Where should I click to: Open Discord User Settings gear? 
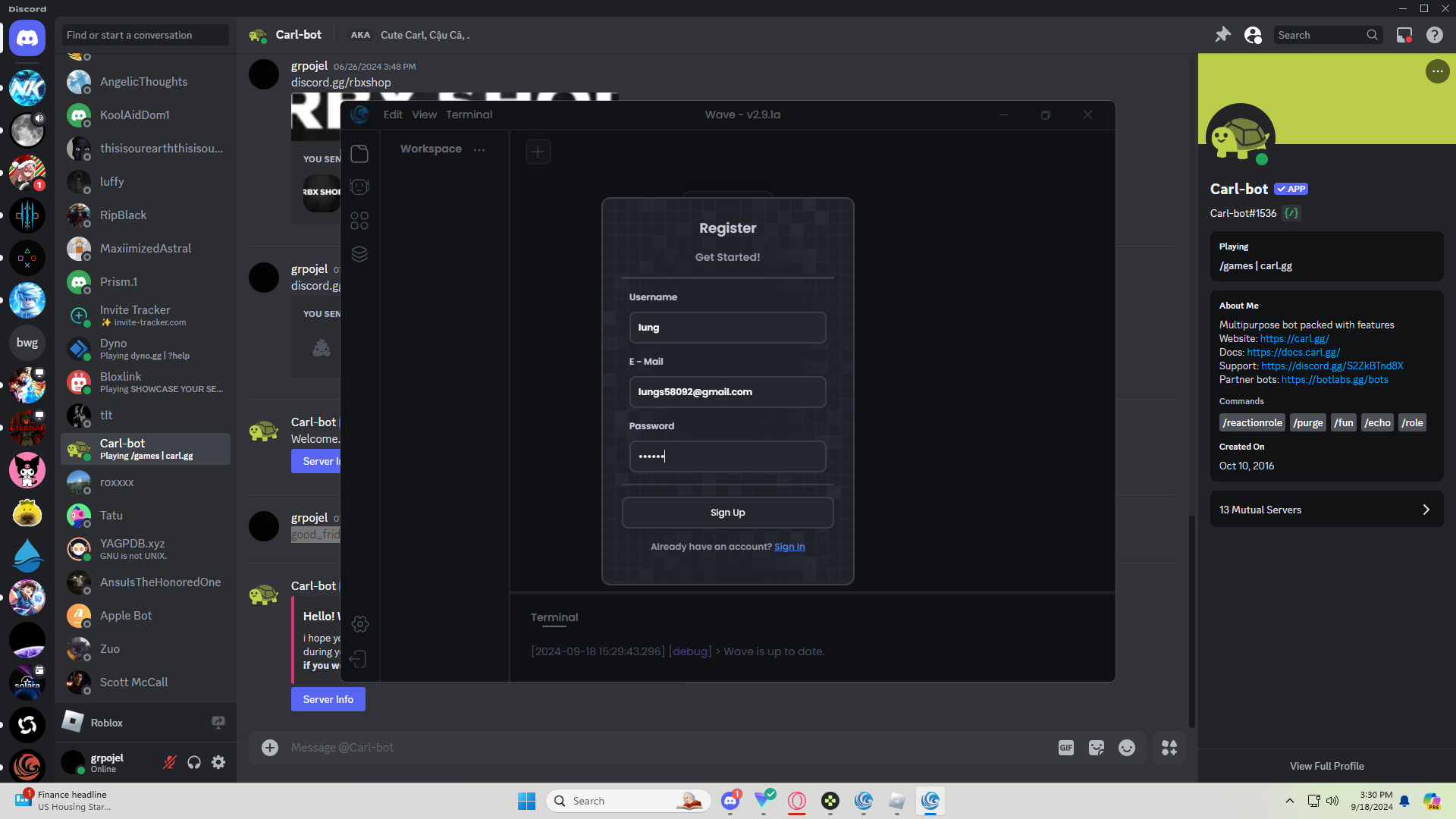coord(218,762)
